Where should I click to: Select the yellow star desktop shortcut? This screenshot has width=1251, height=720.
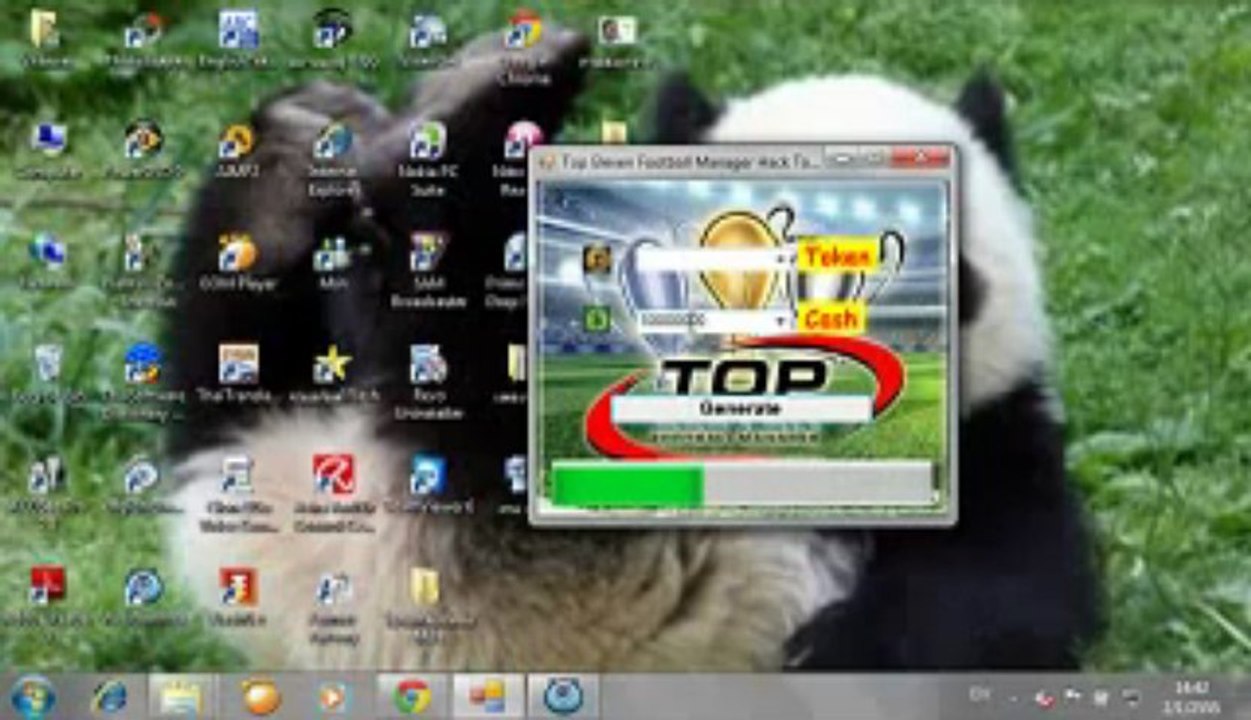pos(332,374)
